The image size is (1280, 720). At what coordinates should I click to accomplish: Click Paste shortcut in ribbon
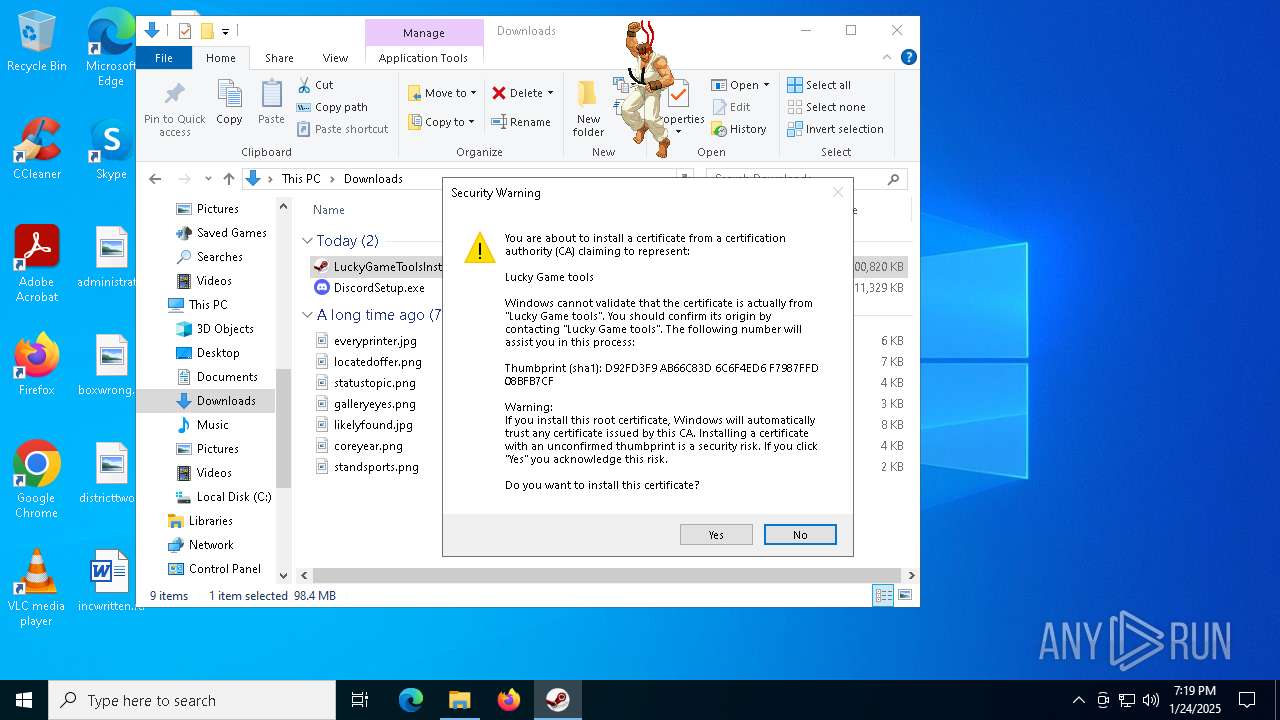coord(343,129)
